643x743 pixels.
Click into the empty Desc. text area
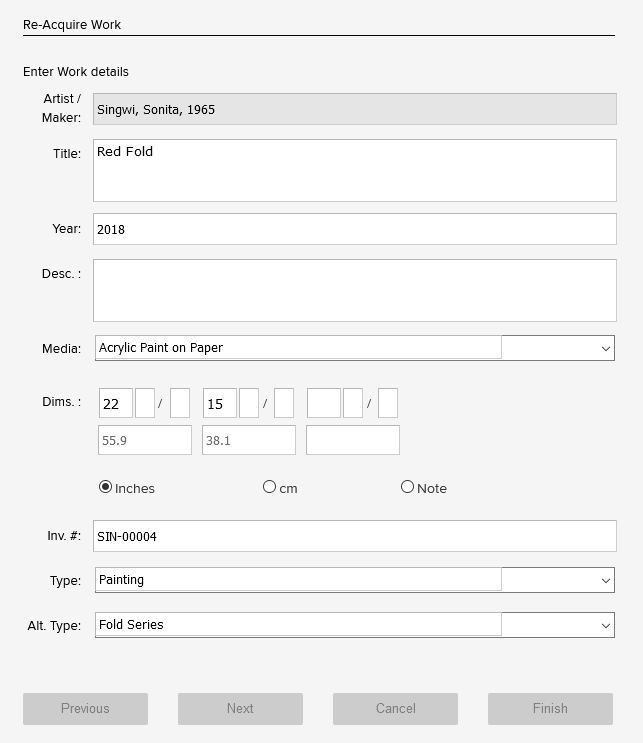(x=354, y=290)
